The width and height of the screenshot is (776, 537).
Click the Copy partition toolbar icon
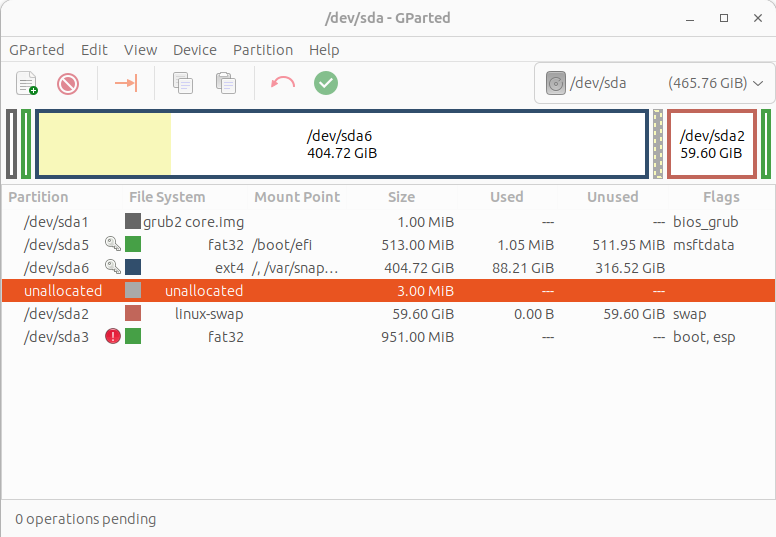coord(183,83)
